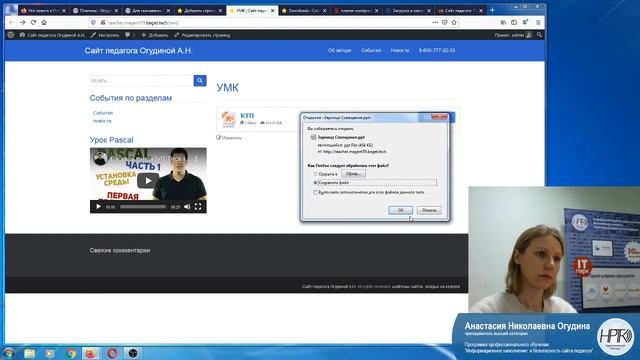Image resolution: width=640 pixels, height=360 pixels.
Task: Click 'Настроить' in the WordPress admin bar
Action: pyautogui.click(x=105, y=35)
